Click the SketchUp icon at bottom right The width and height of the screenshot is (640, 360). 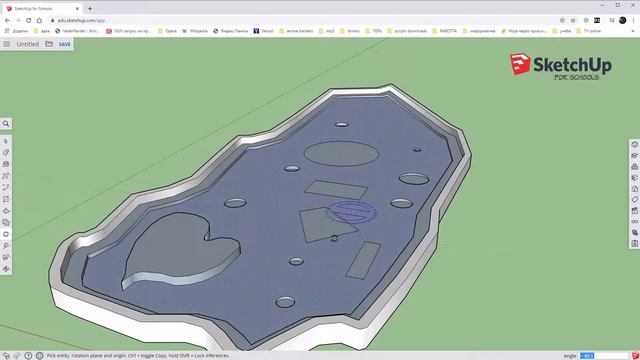pyautogui.click(x=636, y=356)
